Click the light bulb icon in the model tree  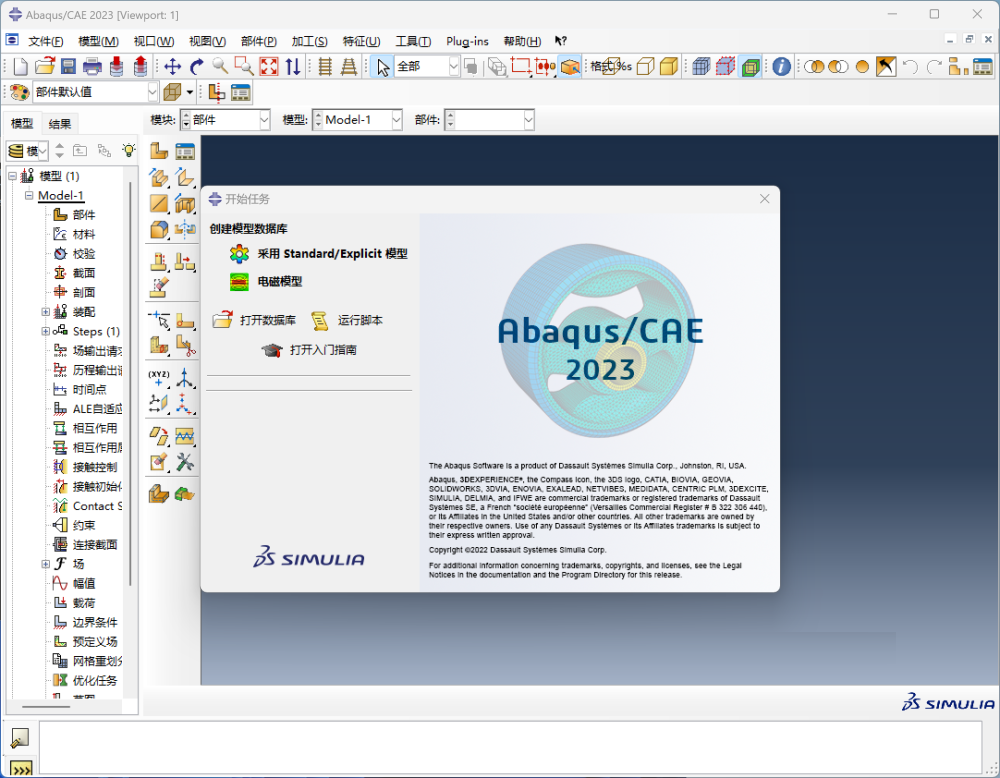pyautogui.click(x=129, y=150)
